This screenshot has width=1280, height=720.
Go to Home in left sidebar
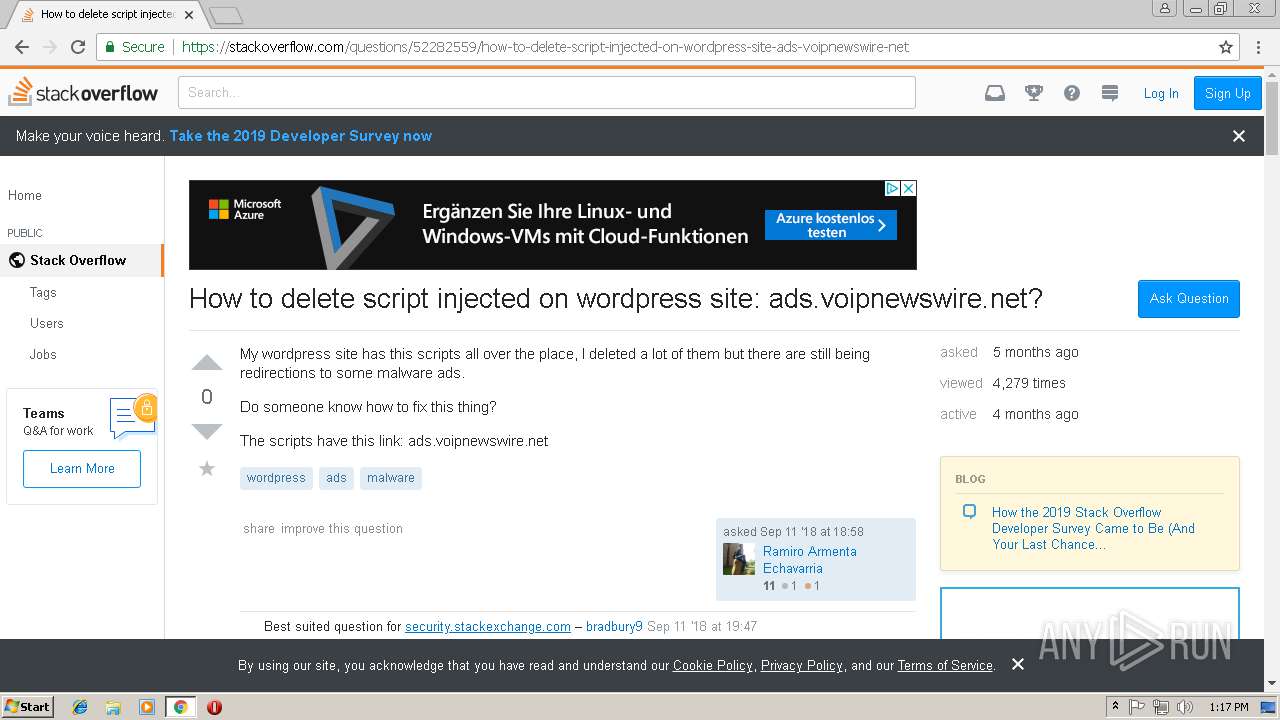pyautogui.click(x=25, y=195)
